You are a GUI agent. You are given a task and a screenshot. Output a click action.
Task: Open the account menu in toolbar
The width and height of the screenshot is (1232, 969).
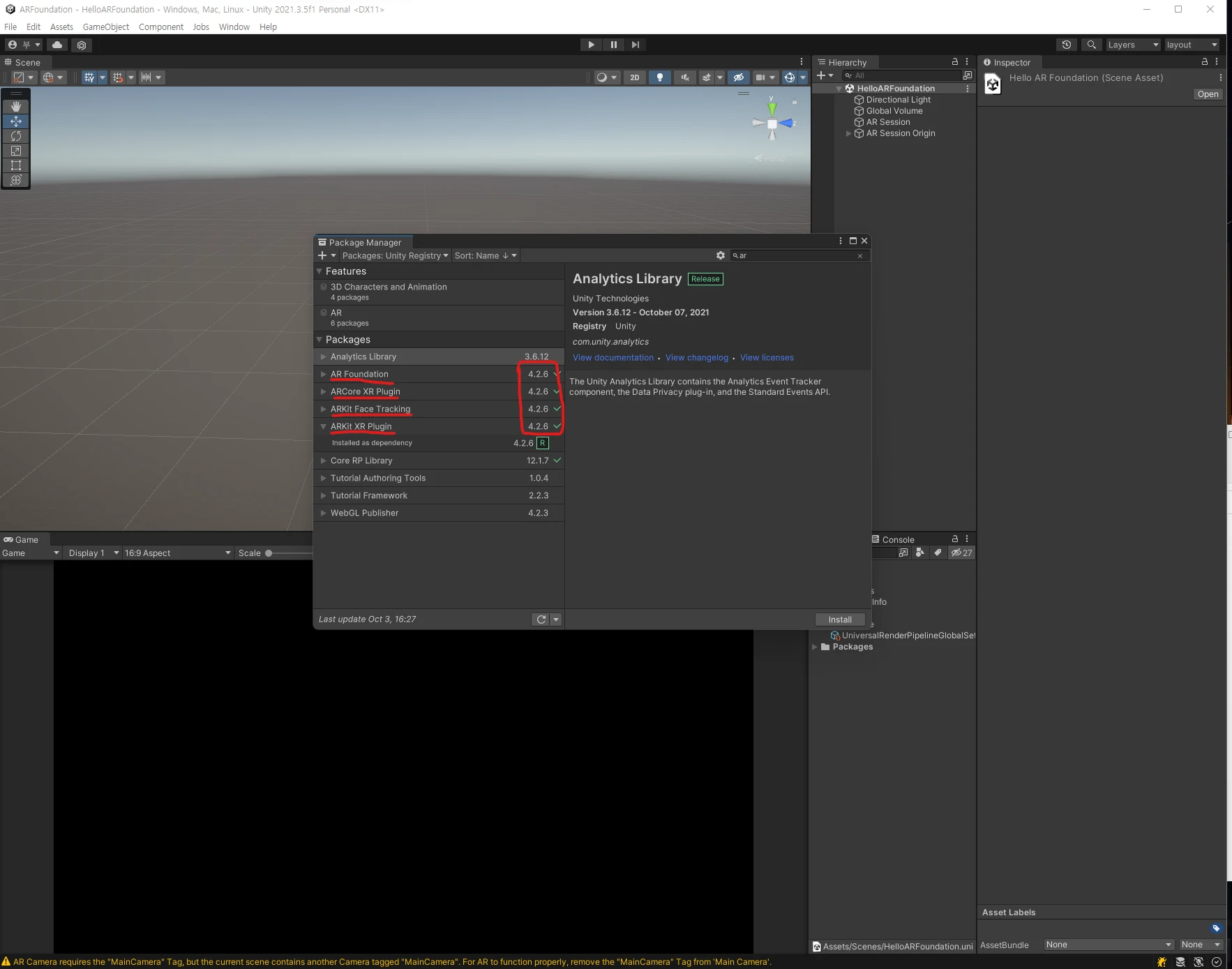point(24,45)
